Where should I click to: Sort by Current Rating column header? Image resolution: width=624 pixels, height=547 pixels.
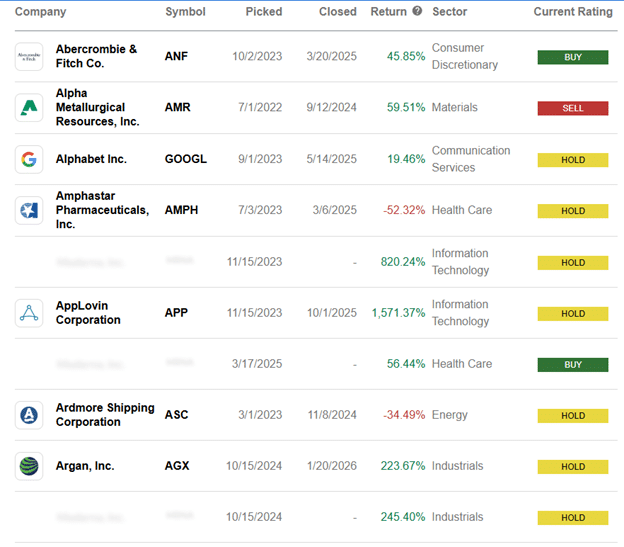click(573, 12)
